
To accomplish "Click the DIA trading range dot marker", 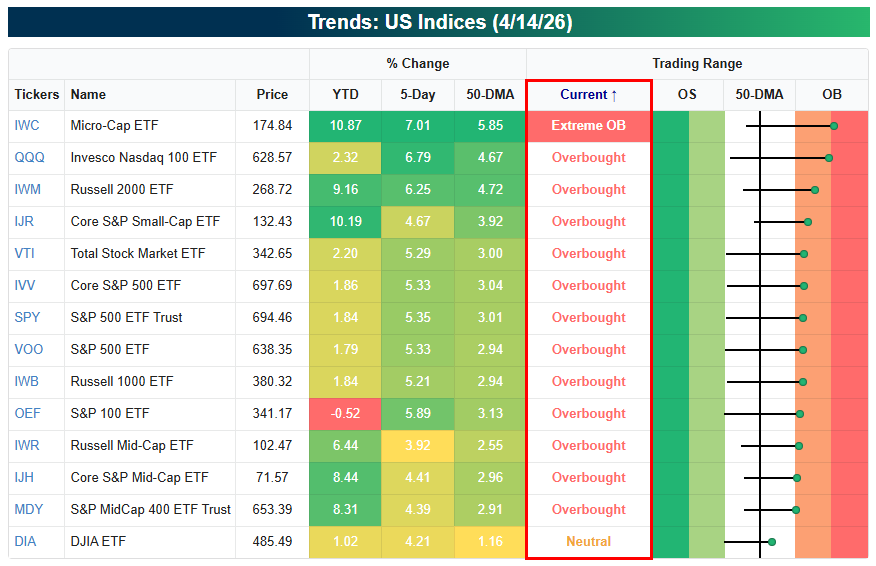I will pos(772,542).
